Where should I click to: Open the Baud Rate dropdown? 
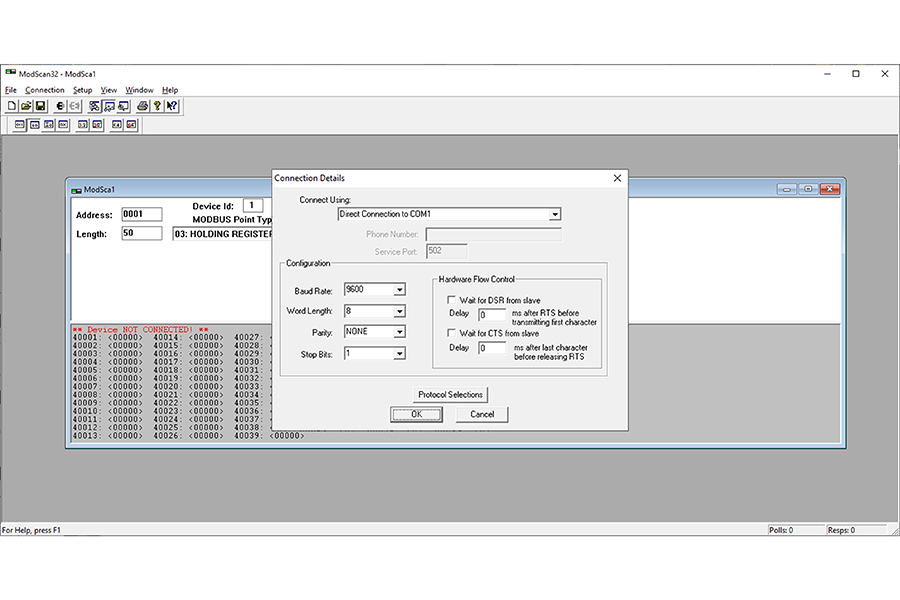(x=399, y=290)
